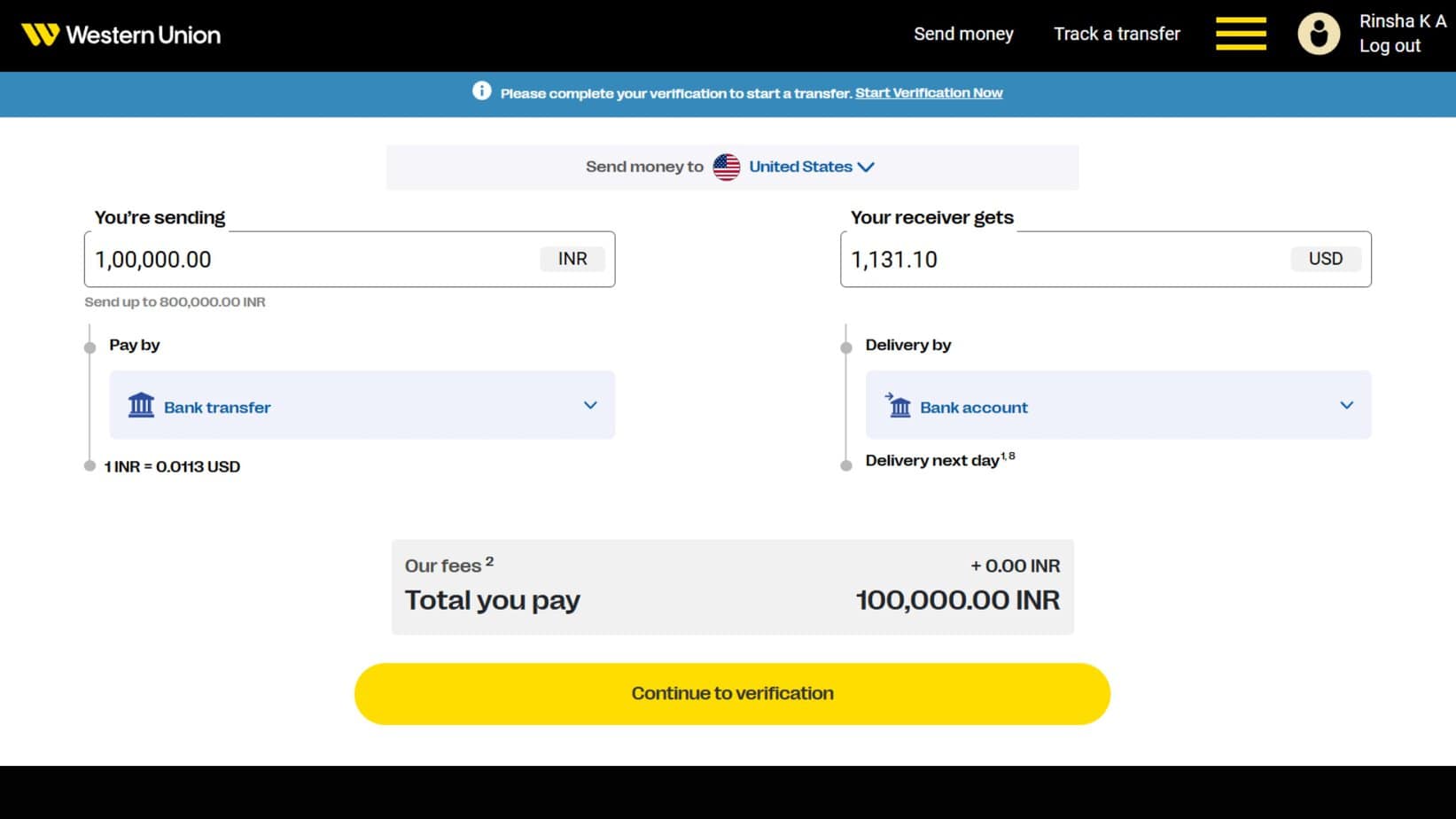Click the info icon in verification banner
The width and height of the screenshot is (1456, 819).
click(481, 90)
